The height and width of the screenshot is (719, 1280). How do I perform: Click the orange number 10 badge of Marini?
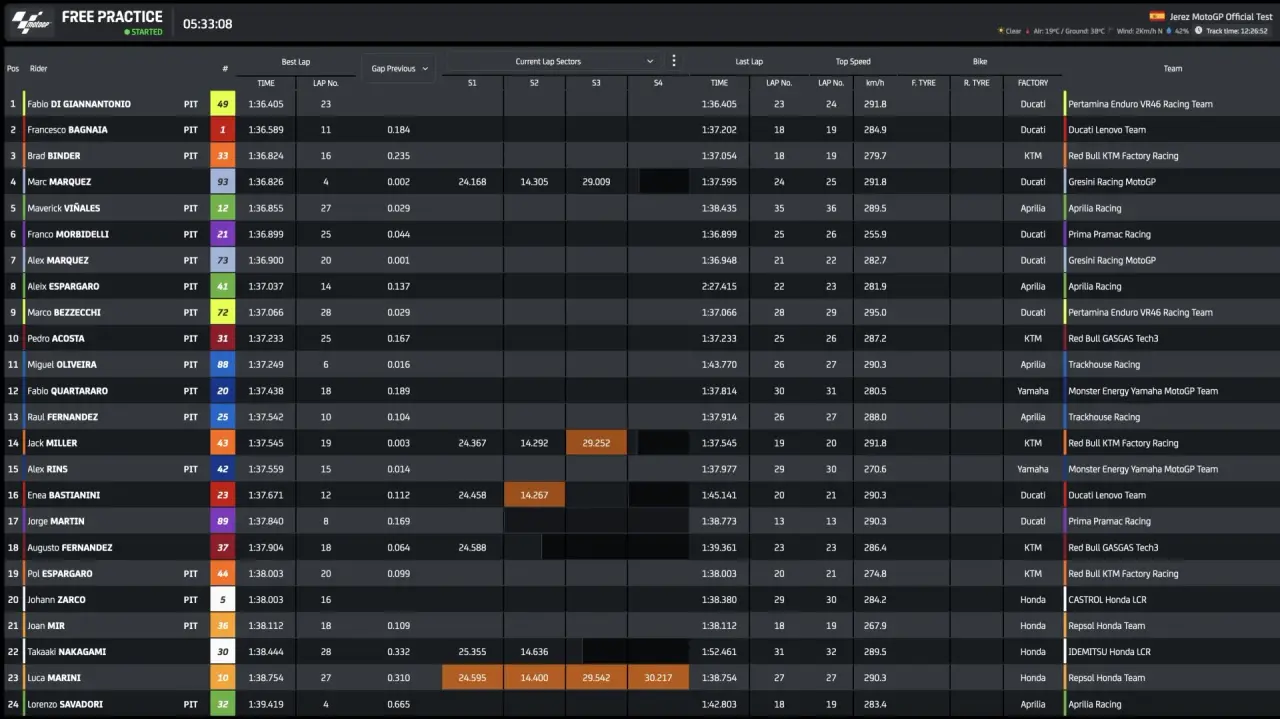tap(223, 678)
